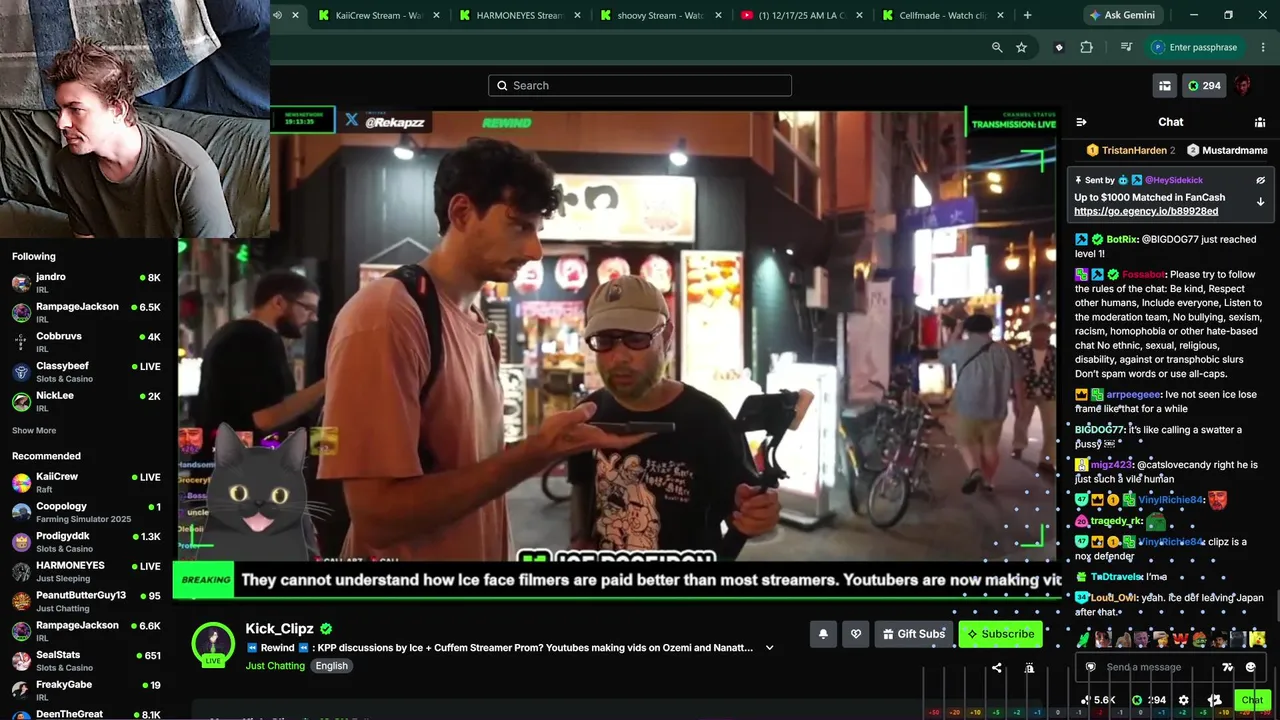
Task: Click the Mustardmama top gifter entry
Action: pos(1228,150)
